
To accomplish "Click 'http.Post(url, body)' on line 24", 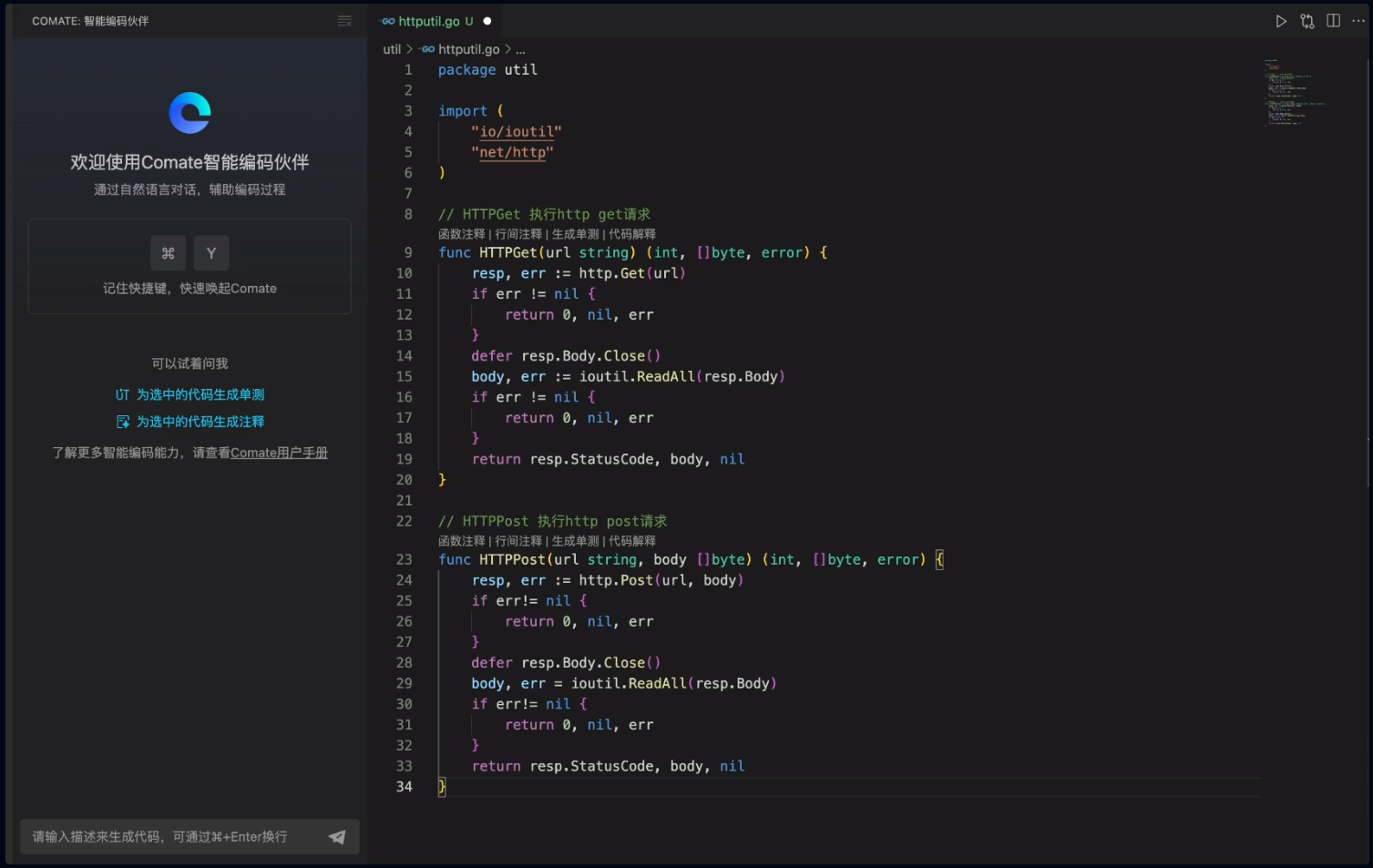I will click(x=661, y=580).
